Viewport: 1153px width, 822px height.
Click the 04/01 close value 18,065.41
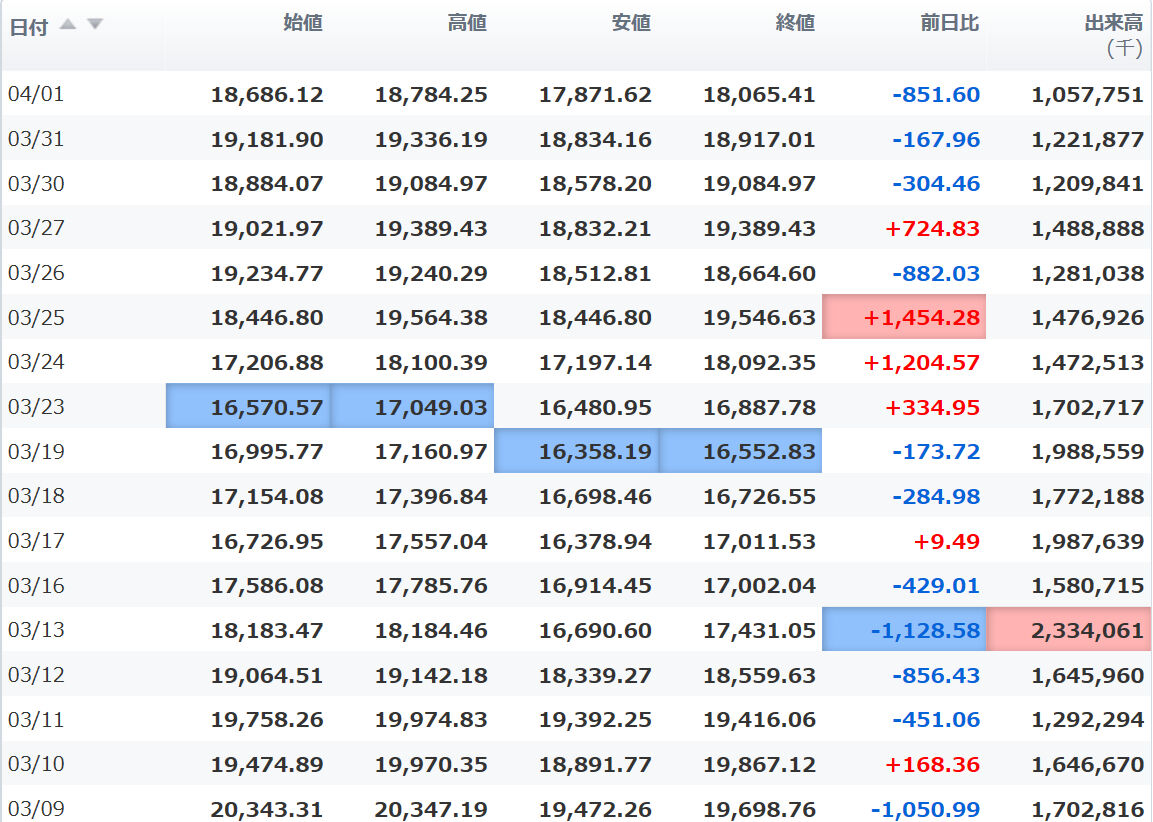[759, 95]
